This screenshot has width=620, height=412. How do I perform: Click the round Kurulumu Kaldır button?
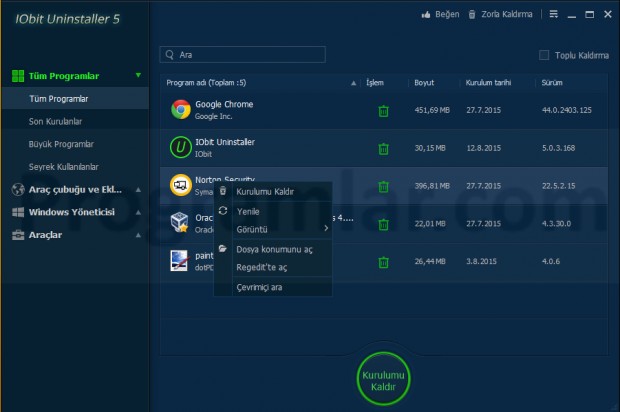[383, 379]
